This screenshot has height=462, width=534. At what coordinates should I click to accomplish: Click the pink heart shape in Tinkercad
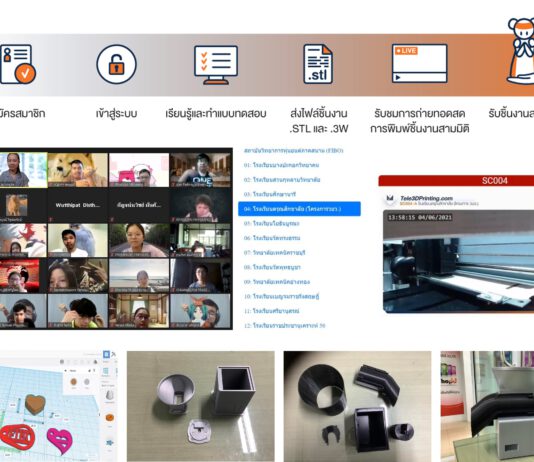pos(60,441)
